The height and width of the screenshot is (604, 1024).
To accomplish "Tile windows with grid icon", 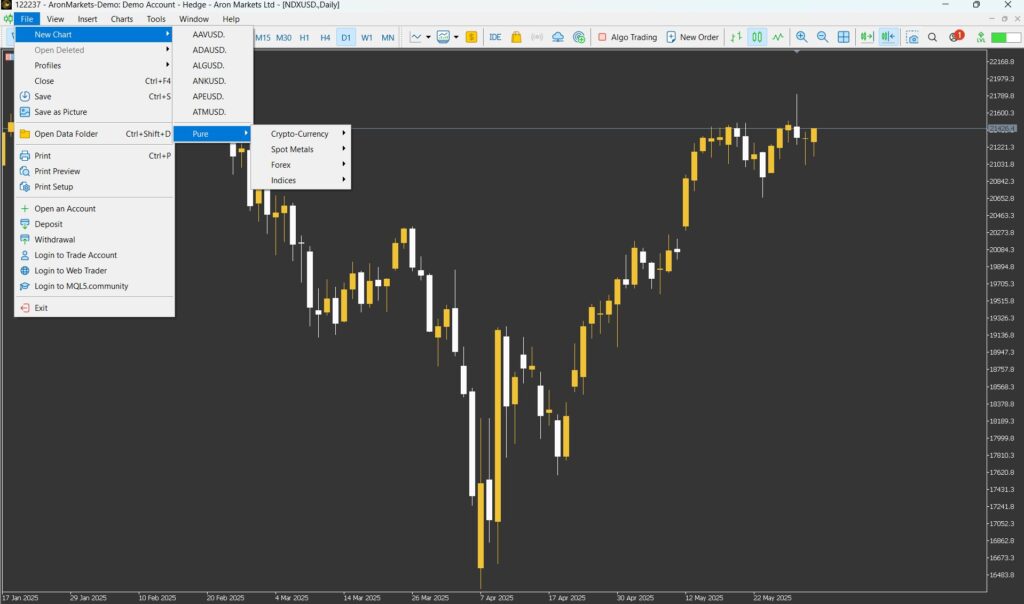I will 844,37.
